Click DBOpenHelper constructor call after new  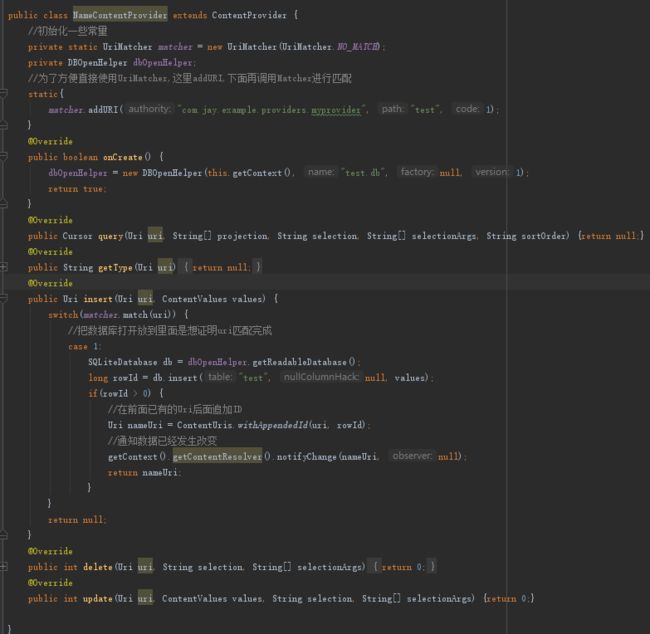(x=172, y=173)
